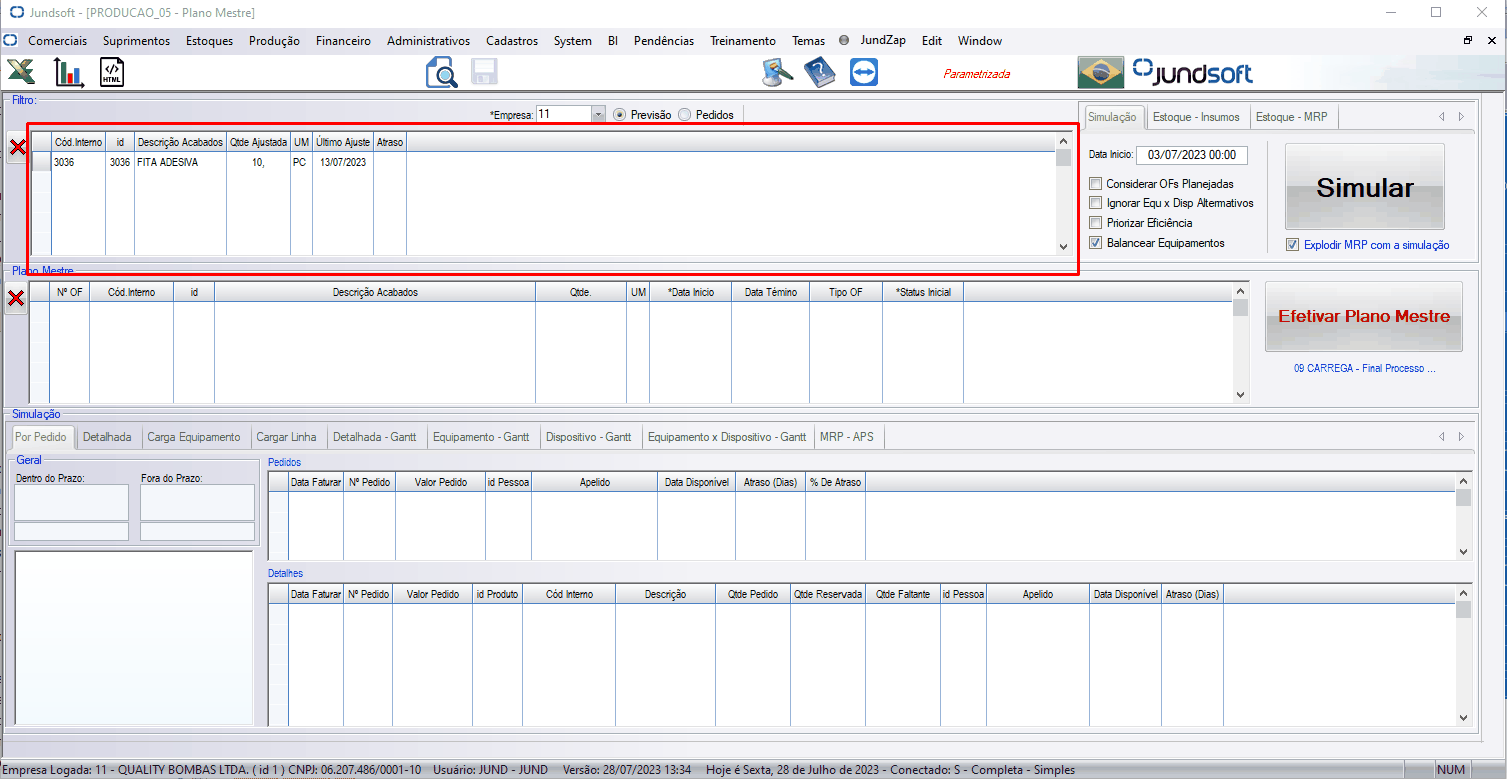Click the Nº OF column header

pos(69,292)
